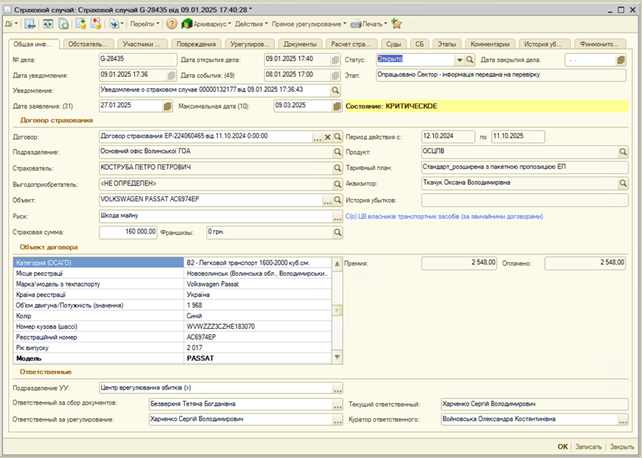Open the Документы tab
This screenshot has width=642, height=458.
click(300, 44)
